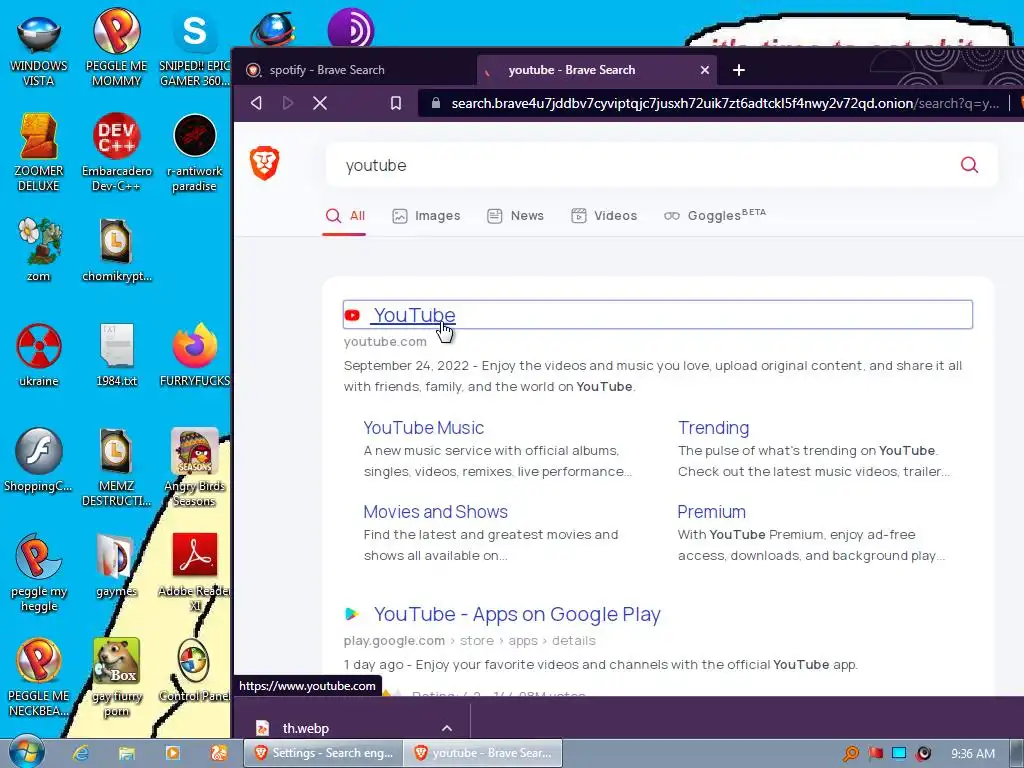Open the YouTube result link
The image size is (1024, 768).
tap(414, 315)
